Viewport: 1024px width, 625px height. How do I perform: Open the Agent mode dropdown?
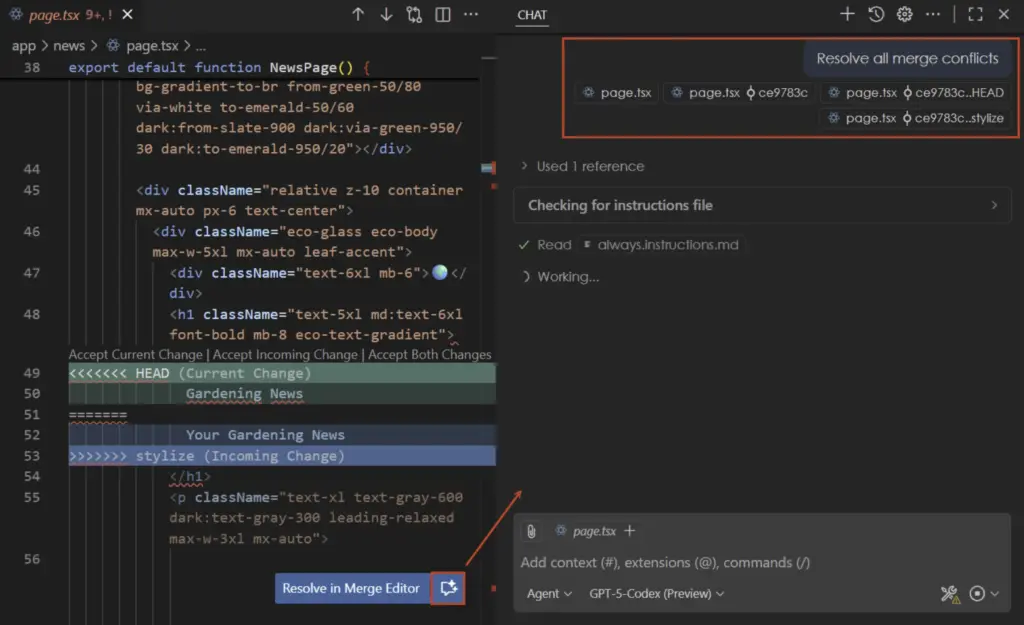(549, 593)
